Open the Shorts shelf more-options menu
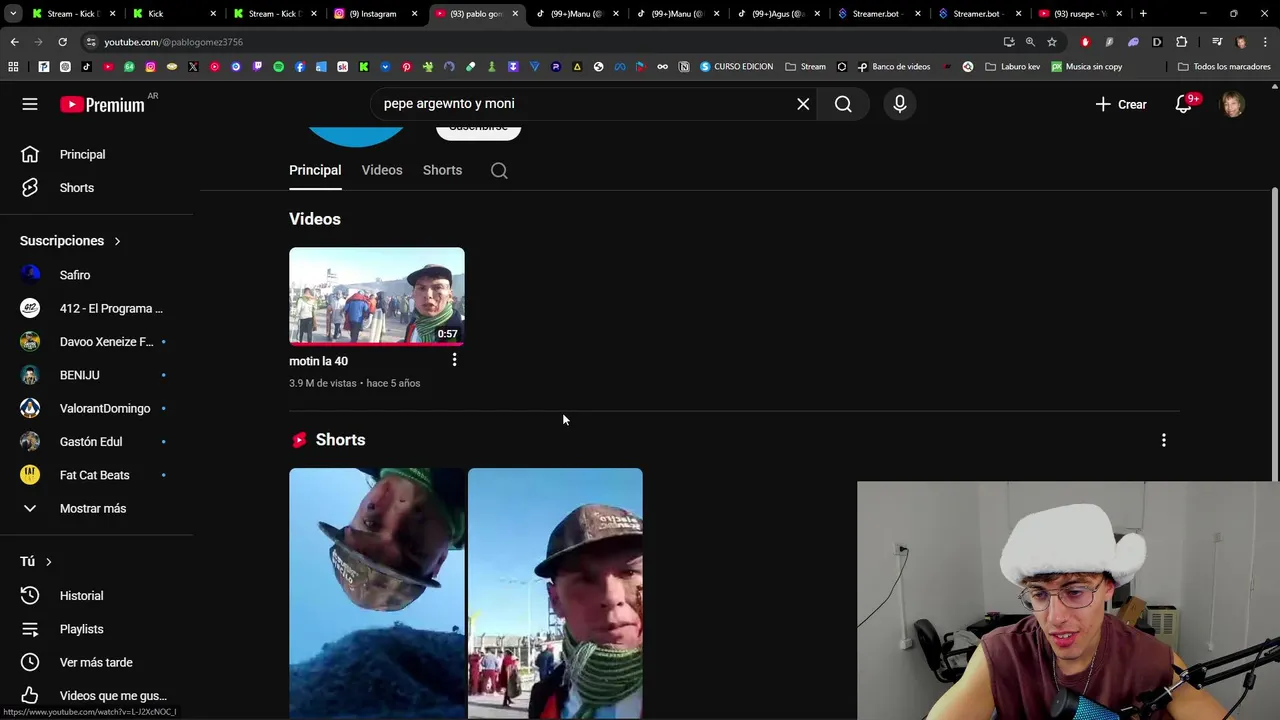This screenshot has width=1280, height=720. pos(1163,440)
